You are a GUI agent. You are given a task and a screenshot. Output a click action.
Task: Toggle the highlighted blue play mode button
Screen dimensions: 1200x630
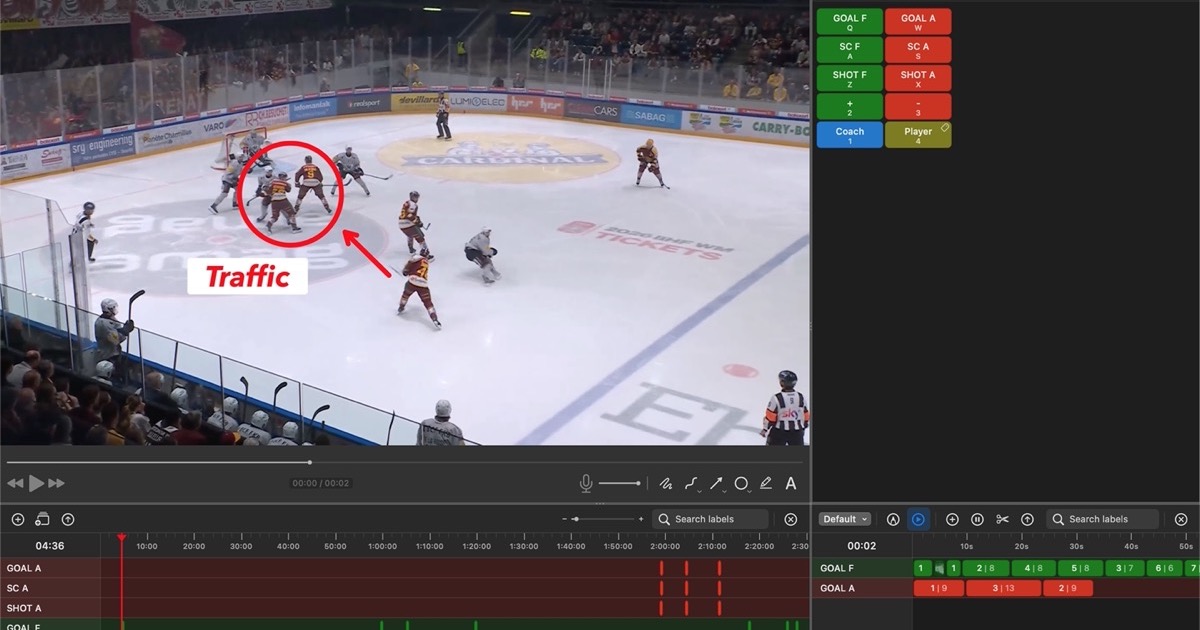pyautogui.click(x=918, y=519)
